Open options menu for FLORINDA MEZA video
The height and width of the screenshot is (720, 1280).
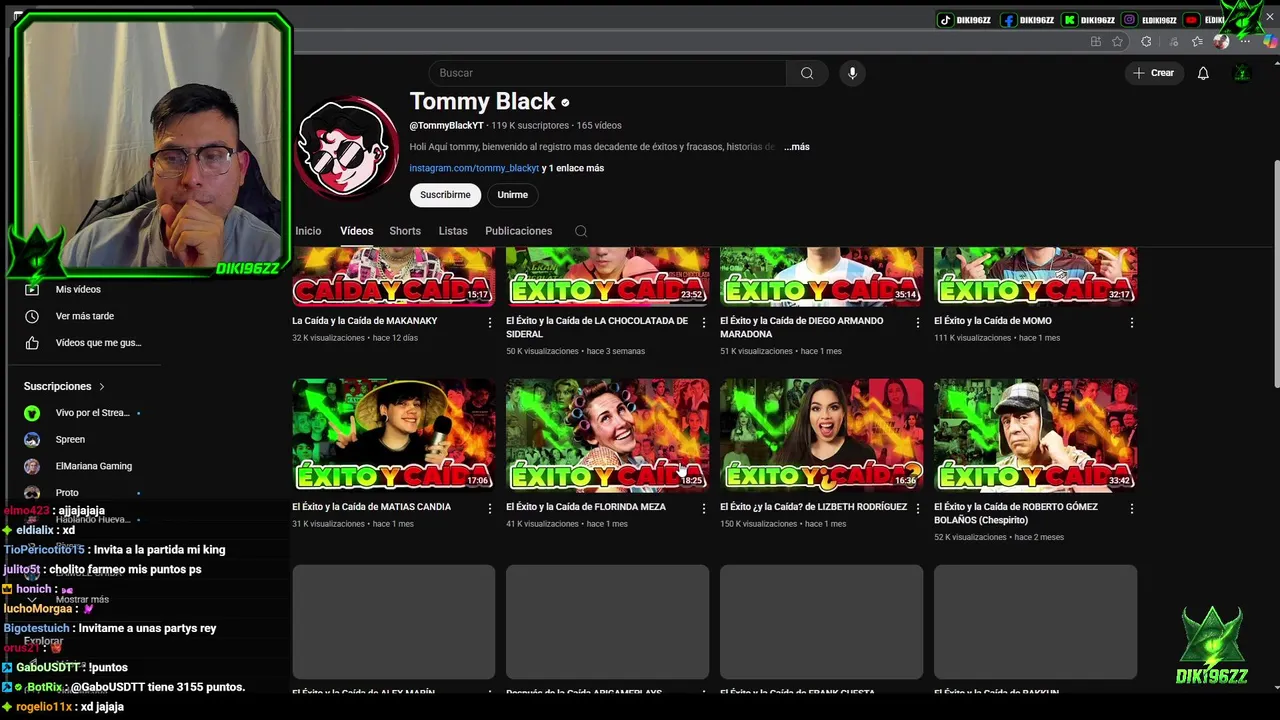[x=703, y=509]
